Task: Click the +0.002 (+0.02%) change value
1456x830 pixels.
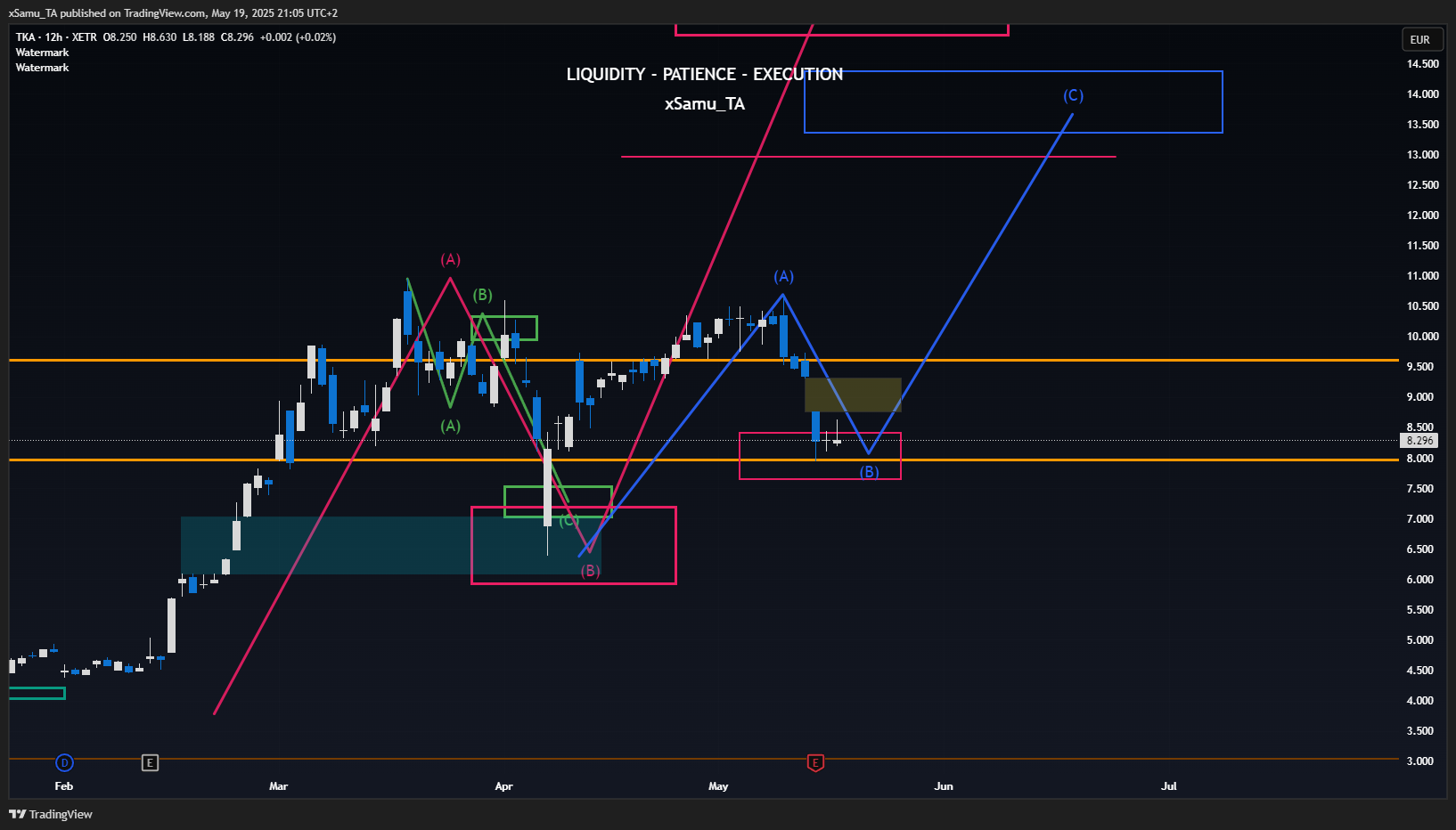Action: click(x=298, y=37)
